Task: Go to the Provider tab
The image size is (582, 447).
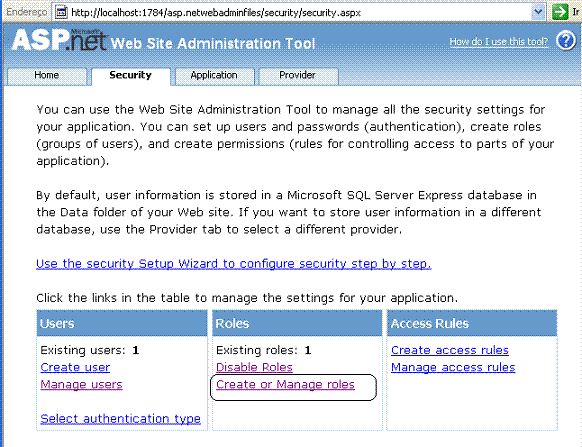Action: pos(298,76)
